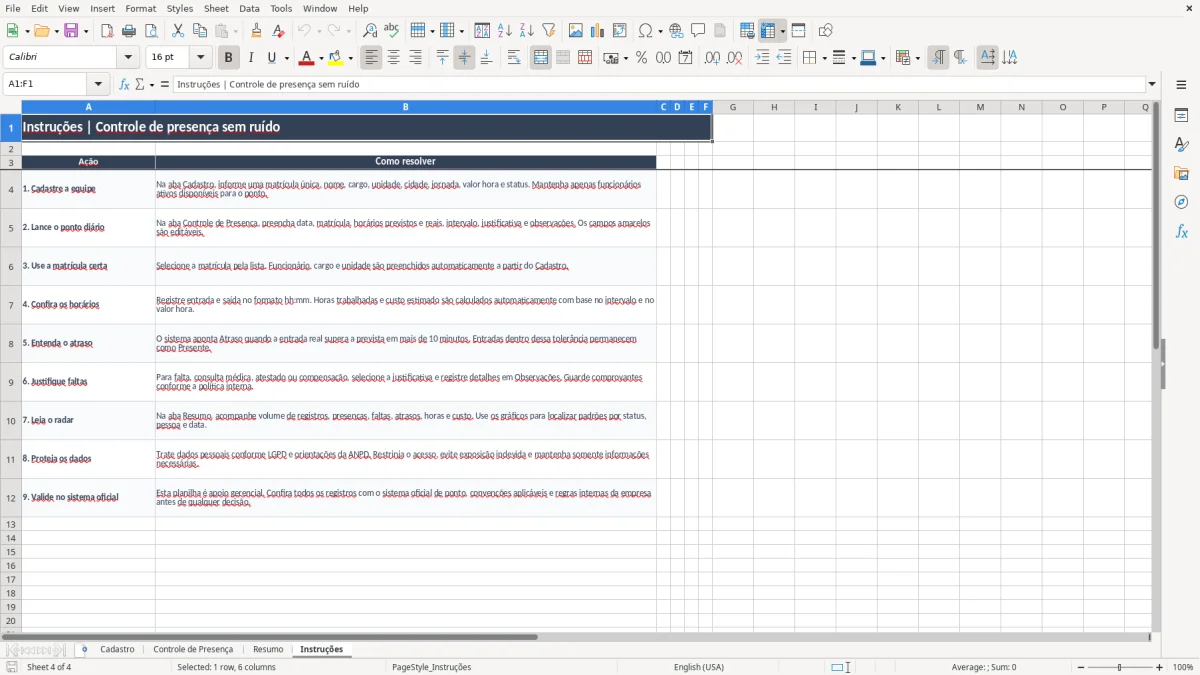Open the Sidebar Gallery icon
The image size is (1200, 675).
[x=1181, y=173]
